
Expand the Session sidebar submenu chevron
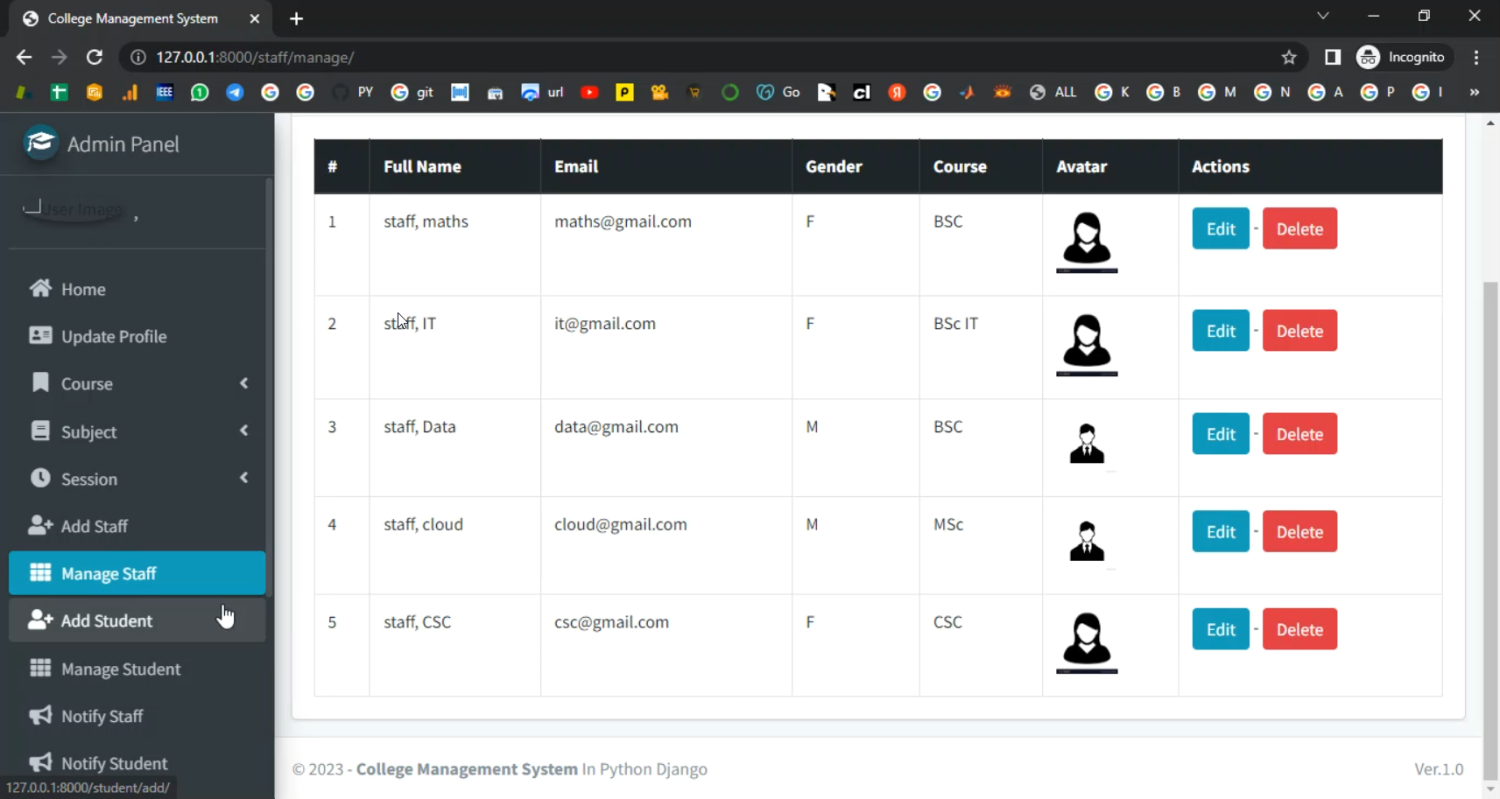click(244, 479)
